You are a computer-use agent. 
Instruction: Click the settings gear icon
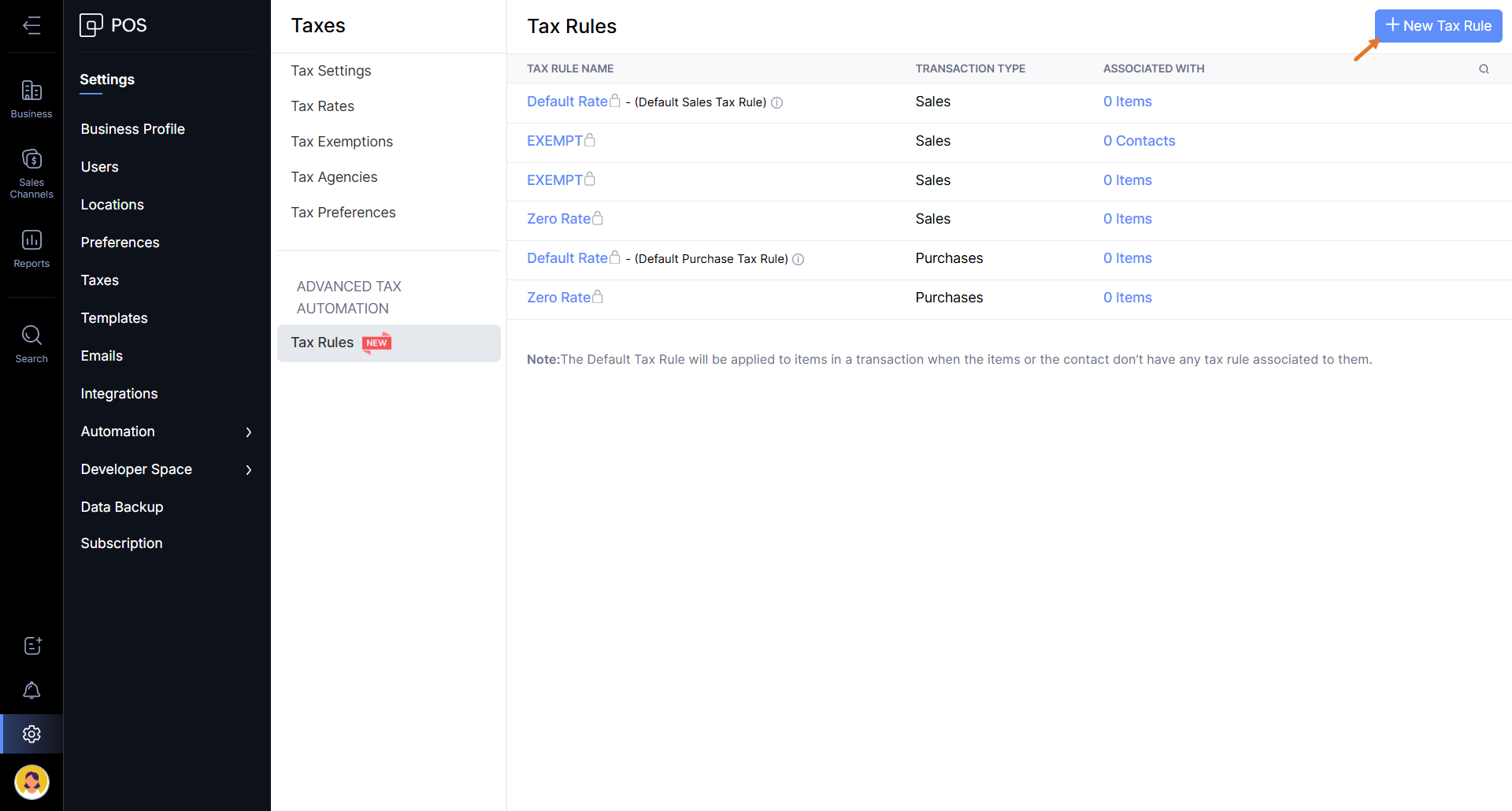point(31,734)
